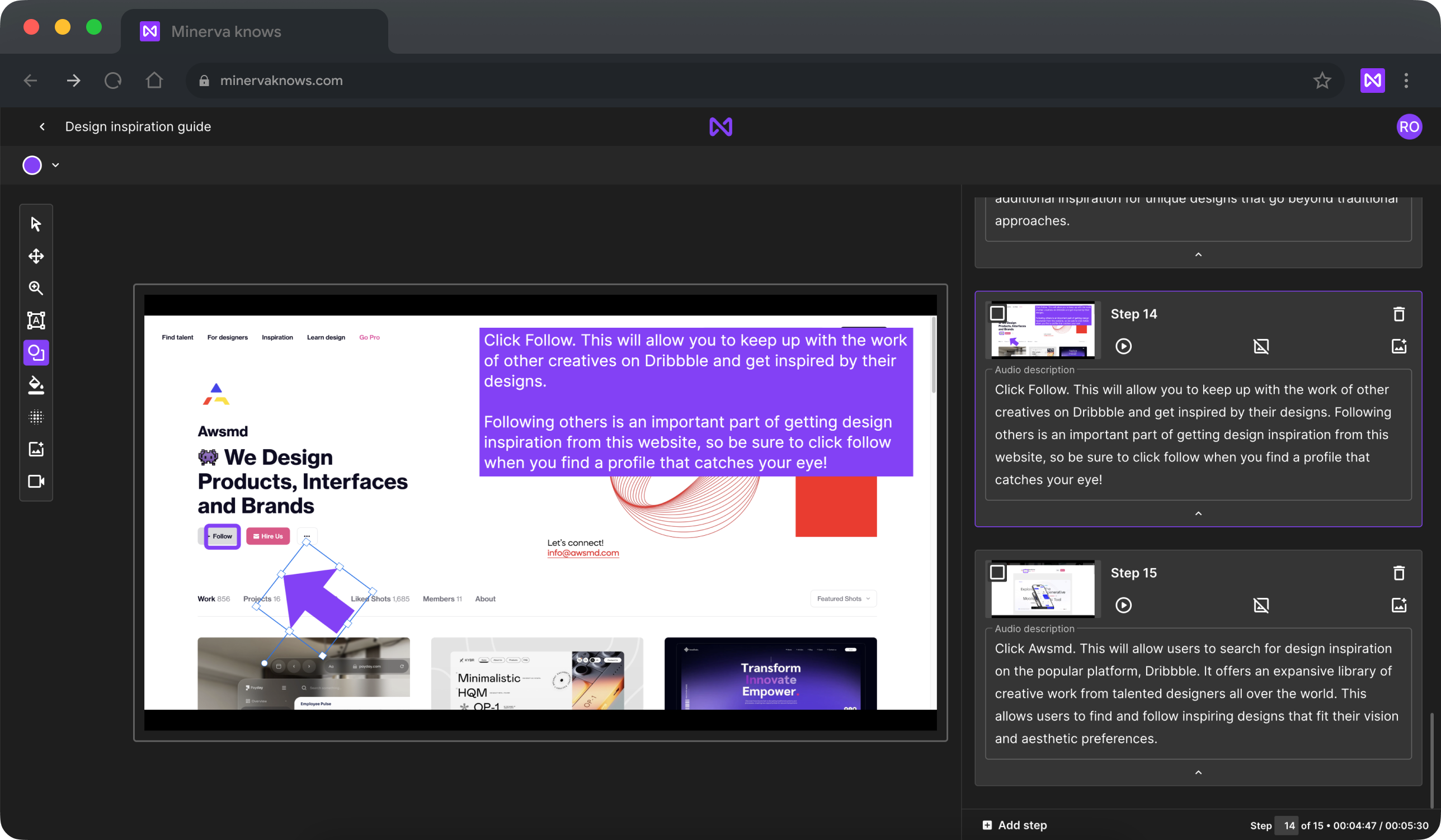Click the purple annotation text box

pos(695,402)
